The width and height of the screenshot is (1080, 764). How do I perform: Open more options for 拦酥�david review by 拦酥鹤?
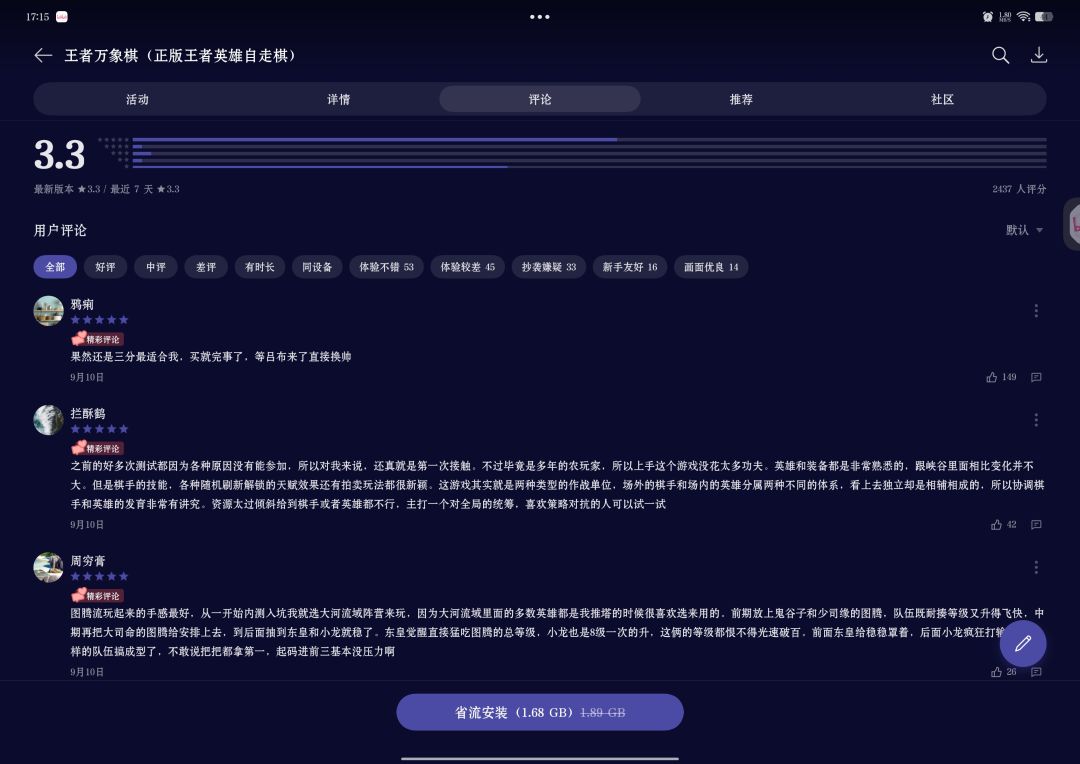click(x=1036, y=420)
